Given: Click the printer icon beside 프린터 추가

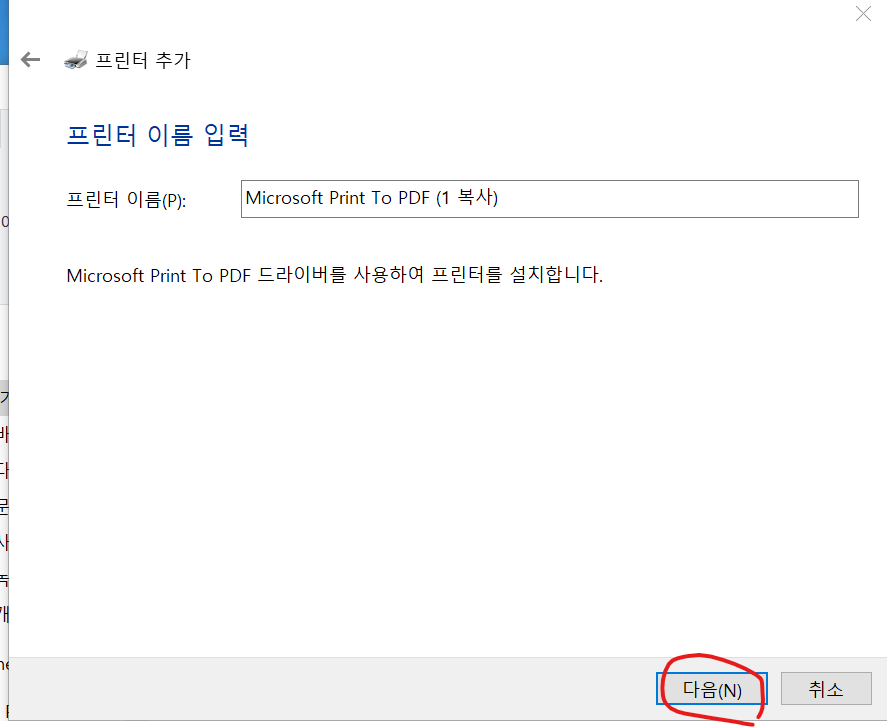Looking at the screenshot, I should pos(75,60).
